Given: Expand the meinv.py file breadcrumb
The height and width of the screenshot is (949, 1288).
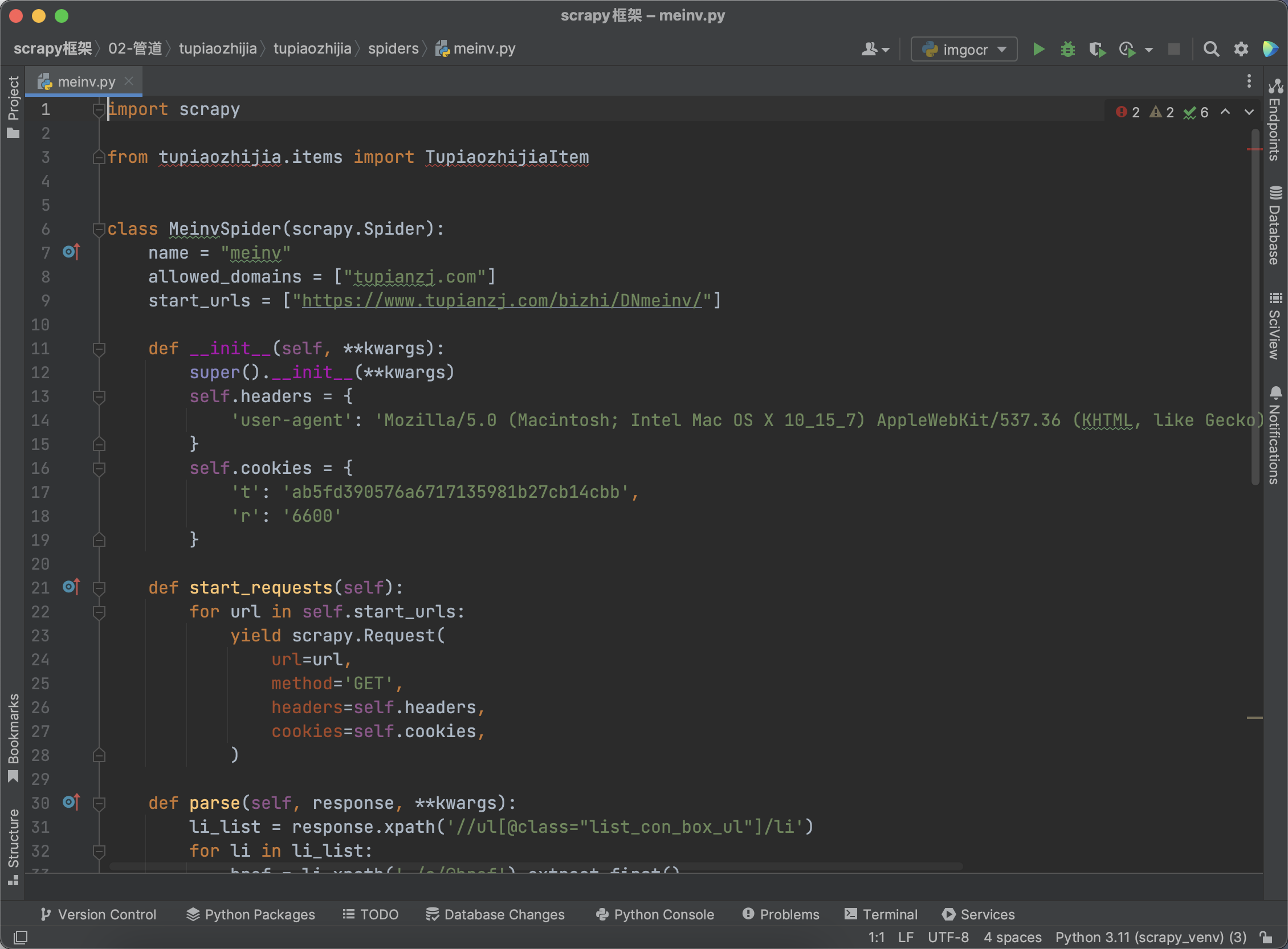Looking at the screenshot, I should click(x=484, y=48).
